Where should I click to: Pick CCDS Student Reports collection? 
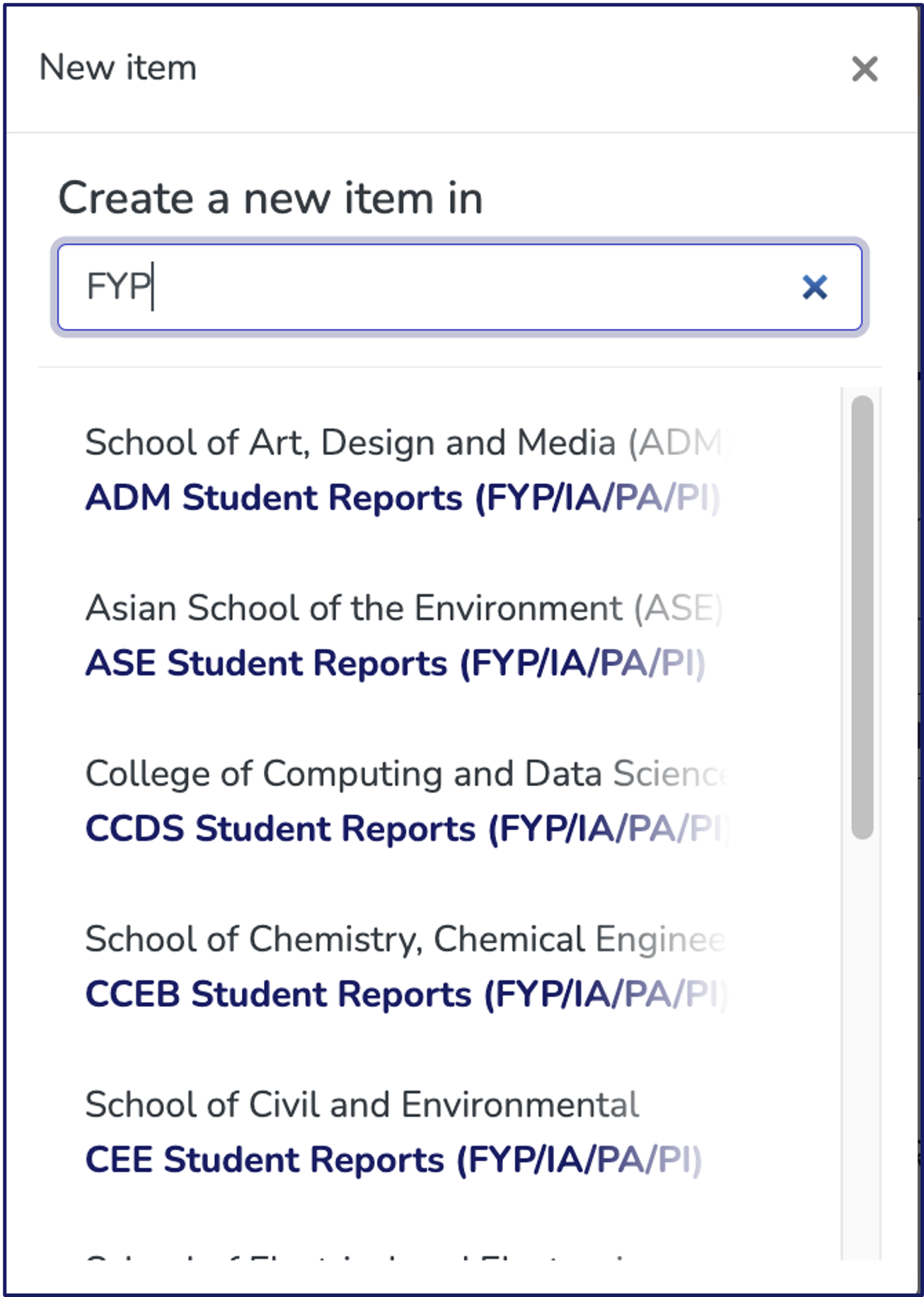(x=406, y=829)
